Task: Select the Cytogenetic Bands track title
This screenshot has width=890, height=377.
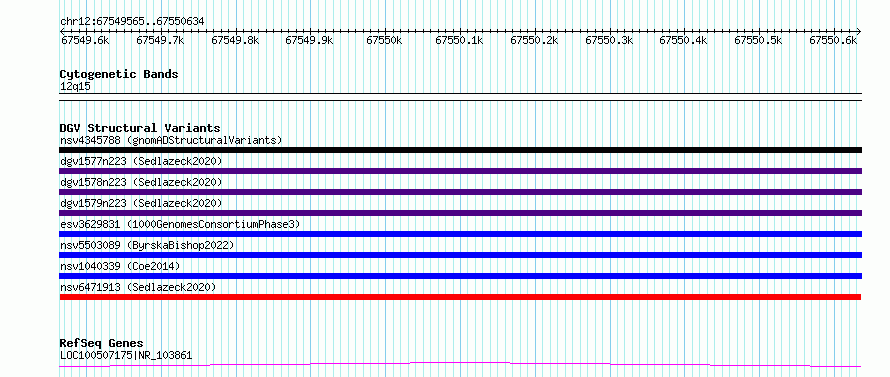Action: pyautogui.click(x=119, y=74)
